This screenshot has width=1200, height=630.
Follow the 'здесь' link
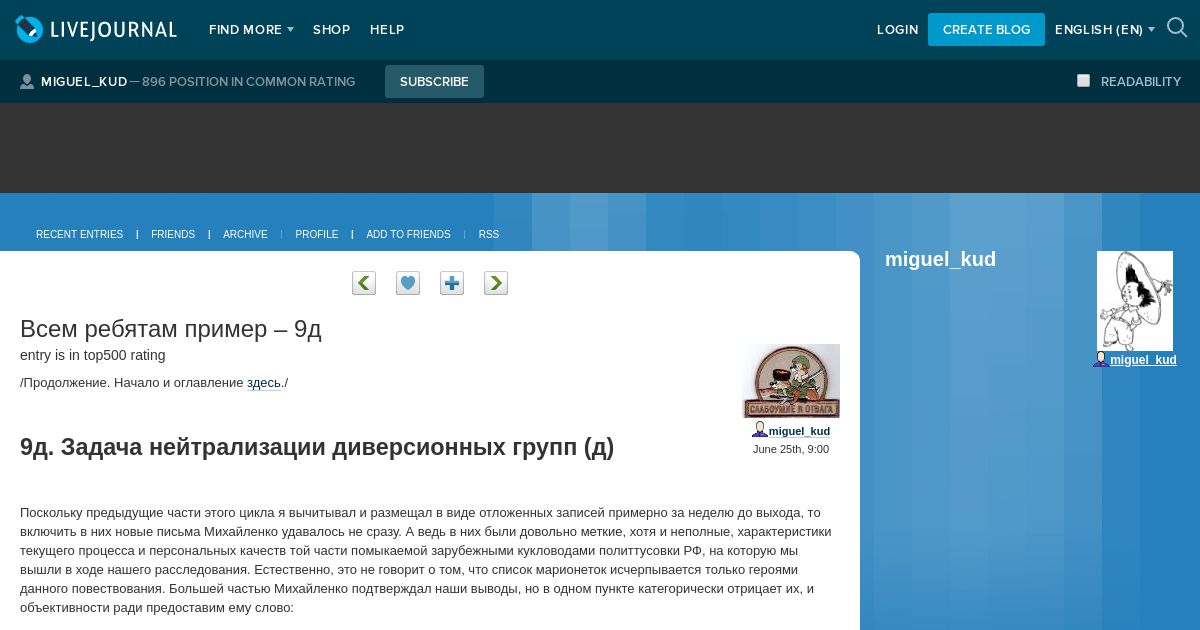point(264,382)
